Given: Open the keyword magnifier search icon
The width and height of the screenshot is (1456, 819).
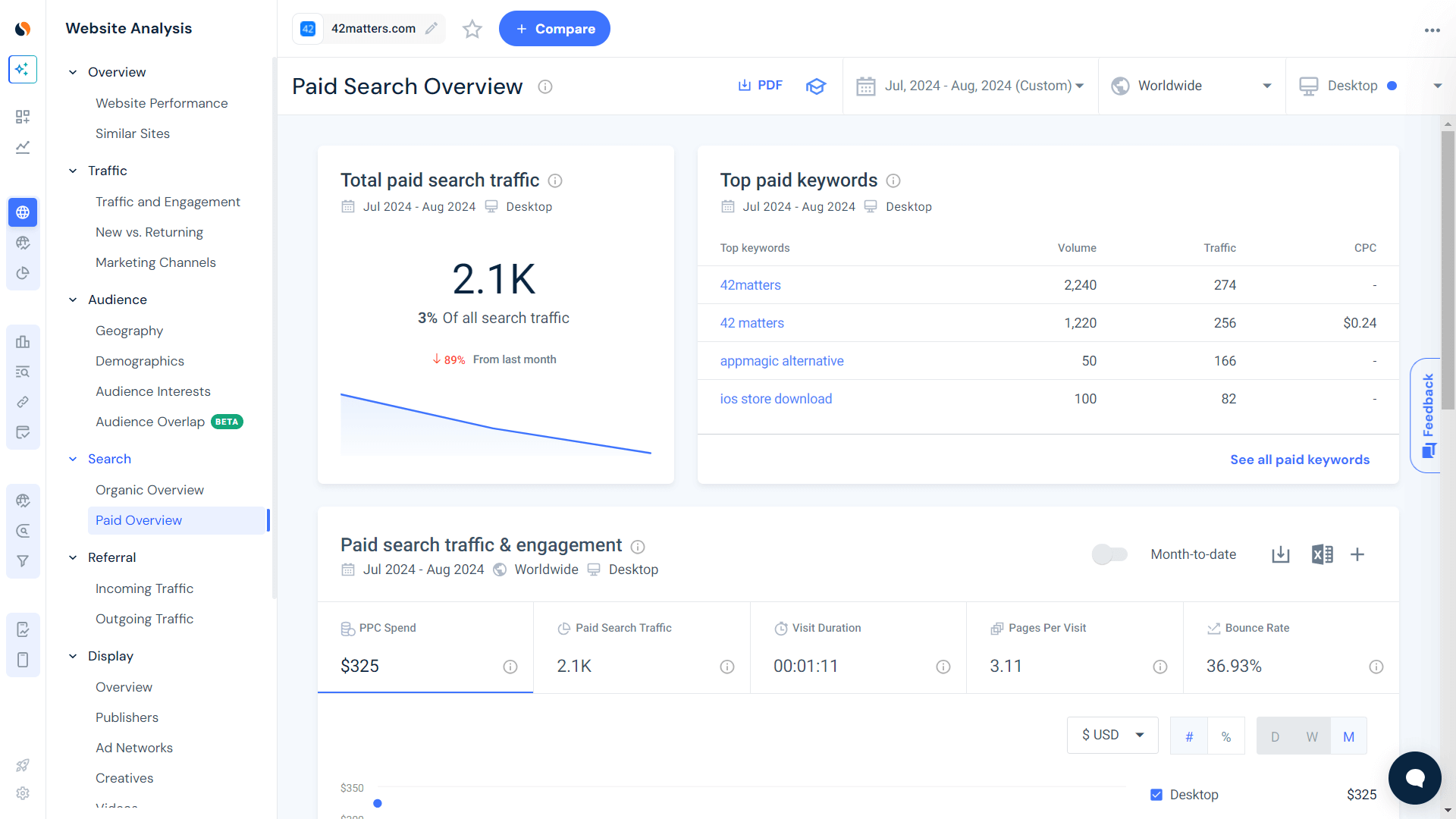Looking at the screenshot, I should [22, 530].
